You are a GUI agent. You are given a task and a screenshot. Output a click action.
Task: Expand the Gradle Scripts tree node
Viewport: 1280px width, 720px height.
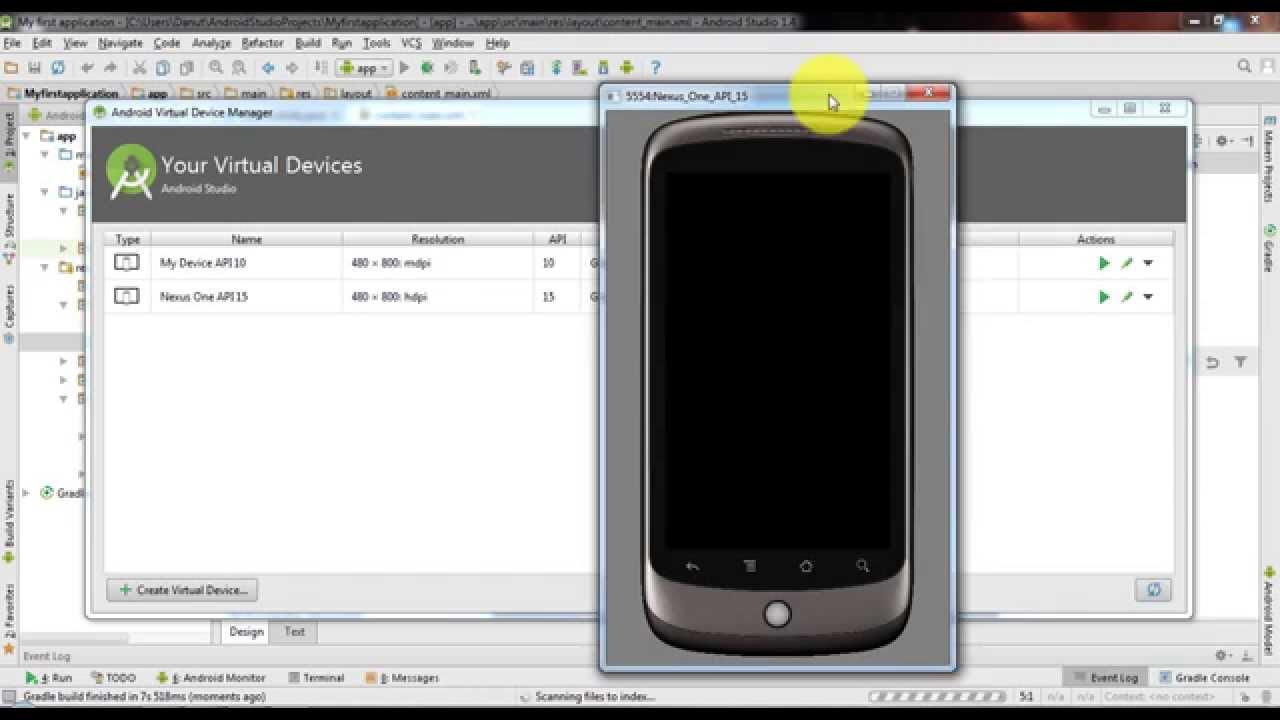[27, 493]
